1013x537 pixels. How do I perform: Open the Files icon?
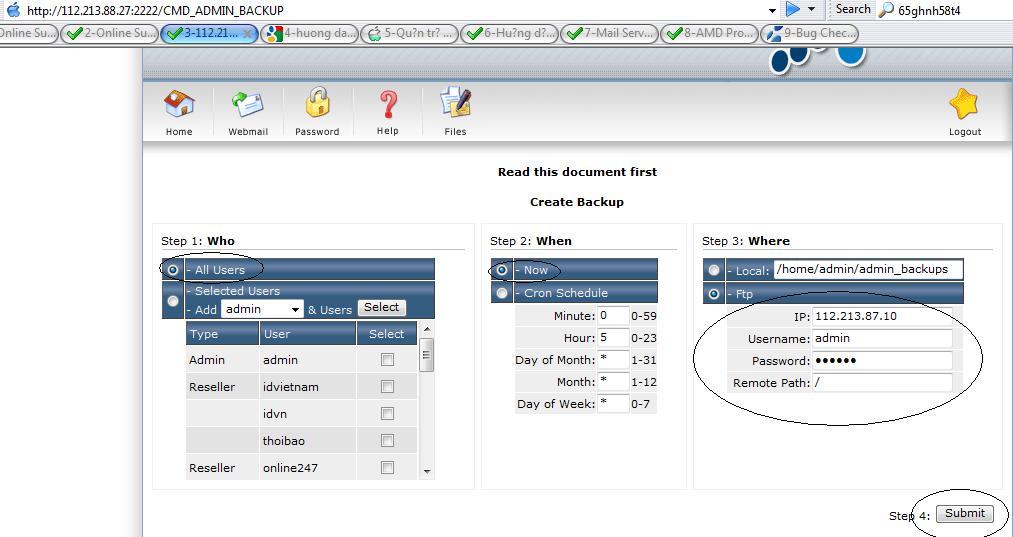(x=455, y=105)
